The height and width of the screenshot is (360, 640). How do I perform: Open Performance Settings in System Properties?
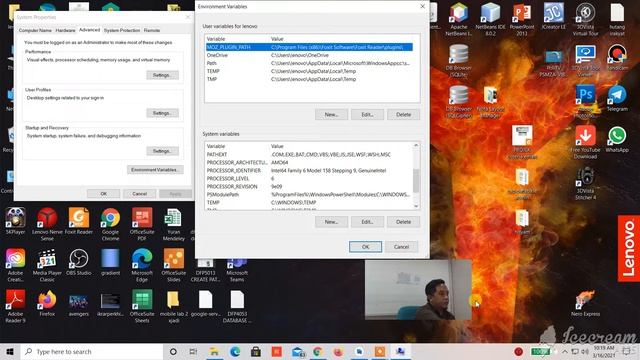162,75
